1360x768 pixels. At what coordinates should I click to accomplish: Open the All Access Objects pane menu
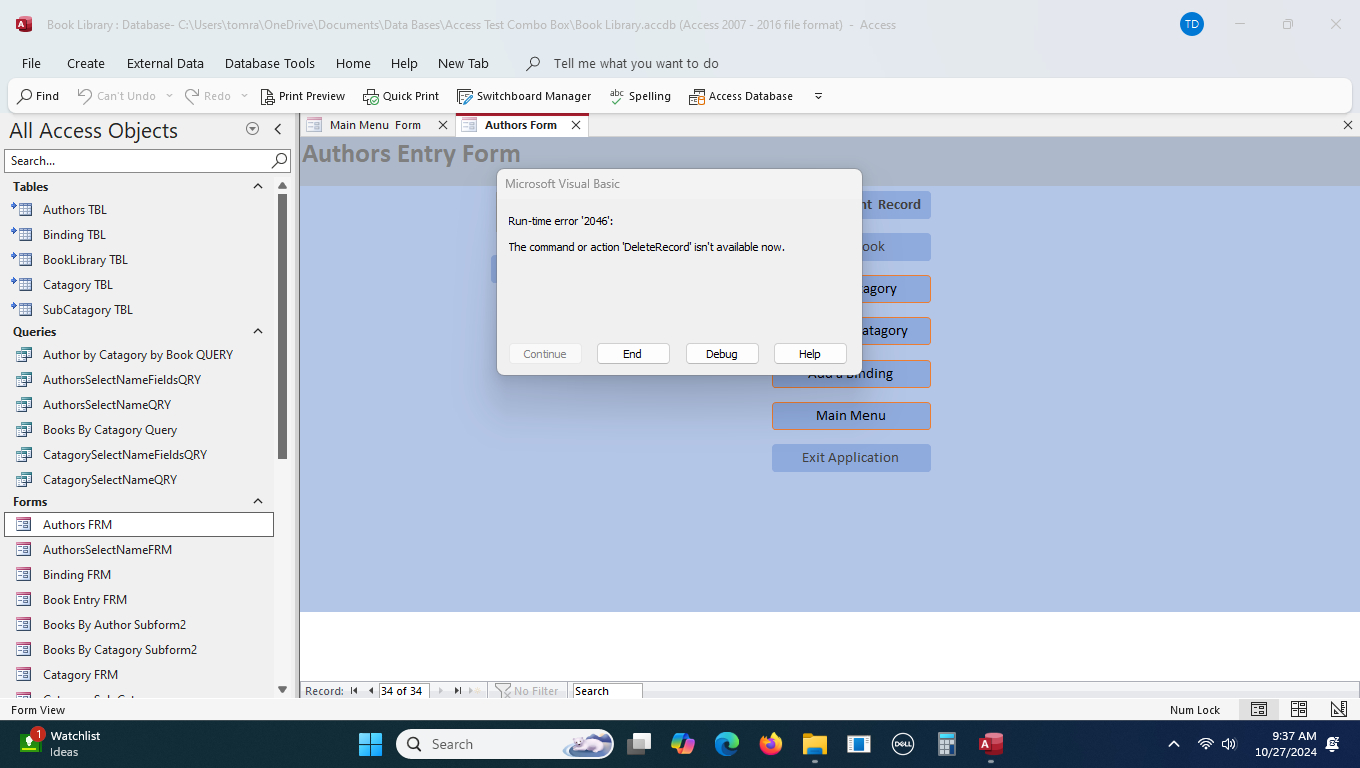coord(252,129)
